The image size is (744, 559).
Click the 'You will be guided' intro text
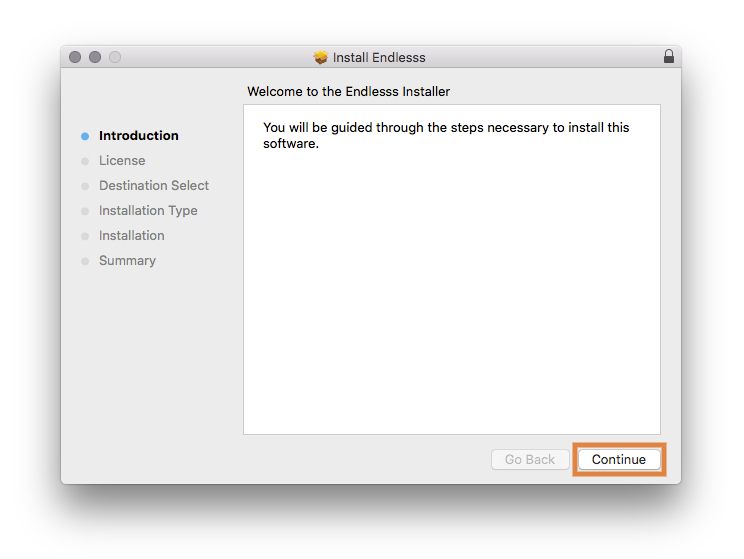(x=446, y=135)
